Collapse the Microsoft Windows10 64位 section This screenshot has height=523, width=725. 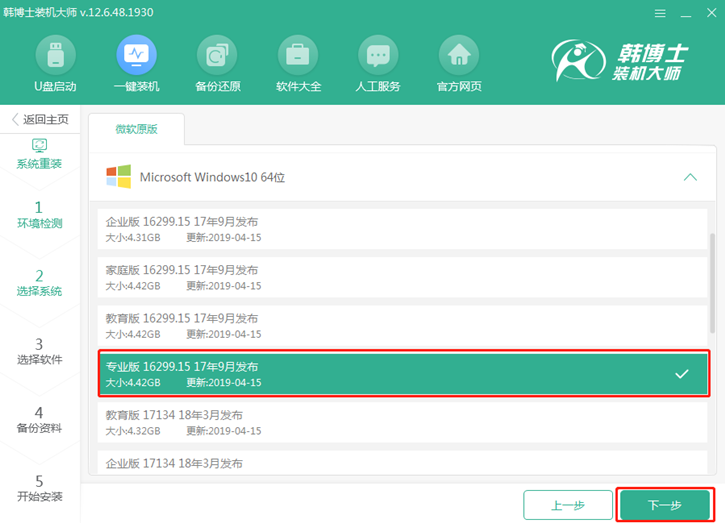coord(690,177)
